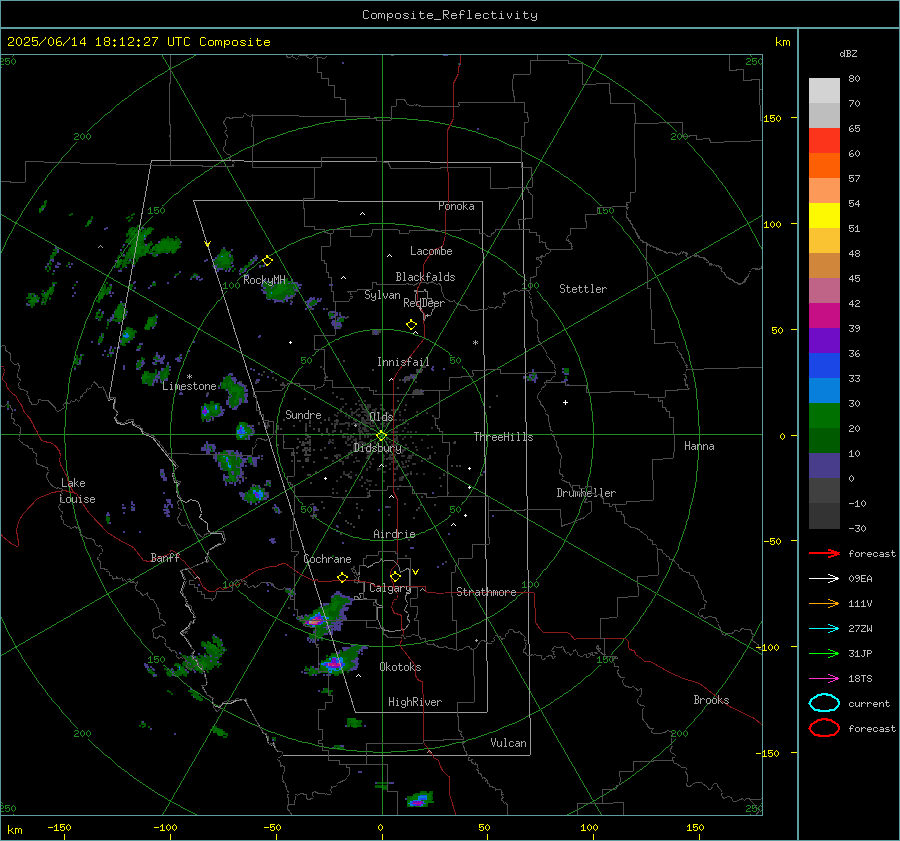Image resolution: width=900 pixels, height=841 pixels.
Task: Click the red forecast arrow in legend
Action: [824, 553]
